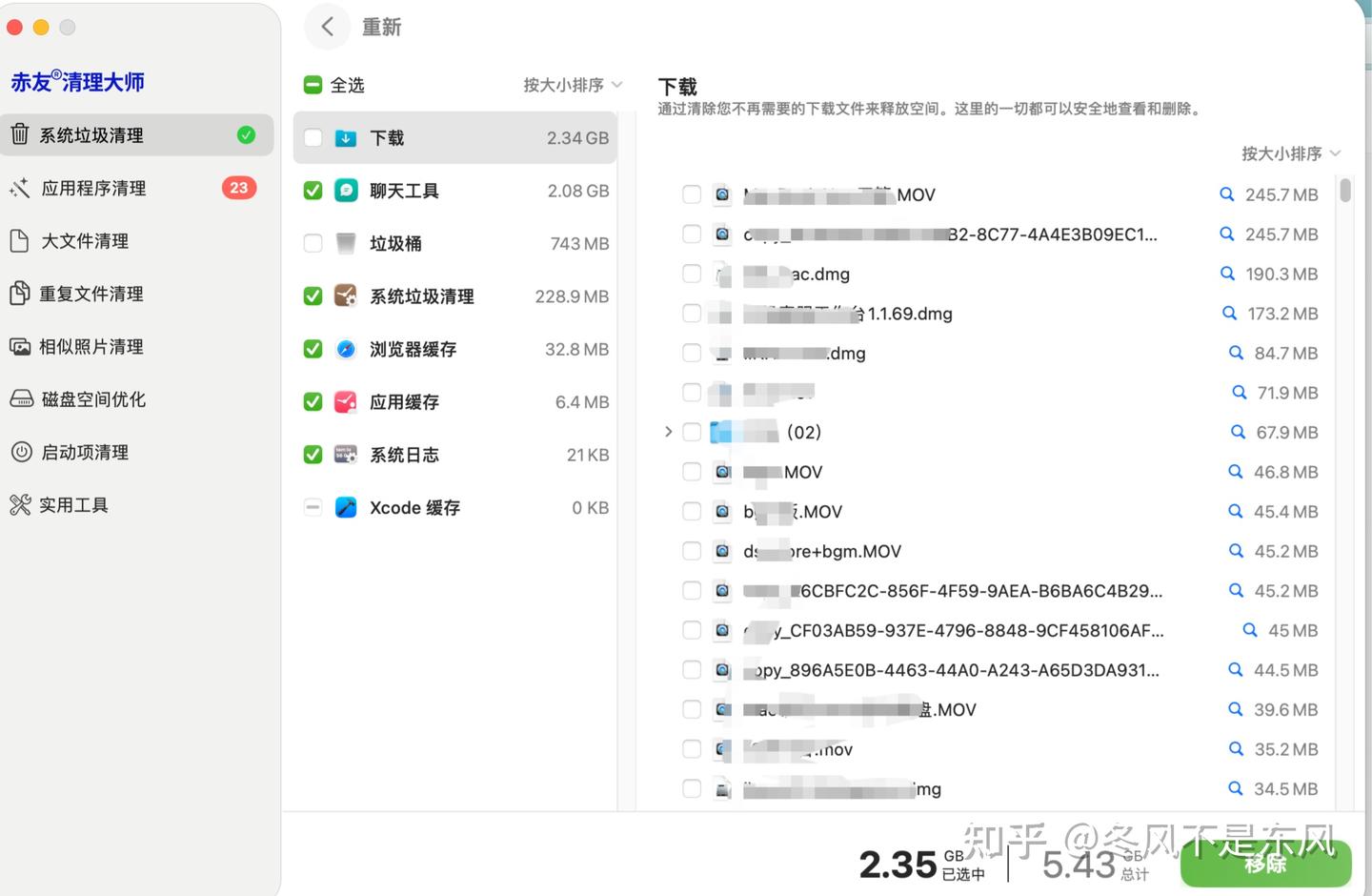
Task: Click the magnifier icon for the 173.2 MB file
Action: pyautogui.click(x=1229, y=314)
